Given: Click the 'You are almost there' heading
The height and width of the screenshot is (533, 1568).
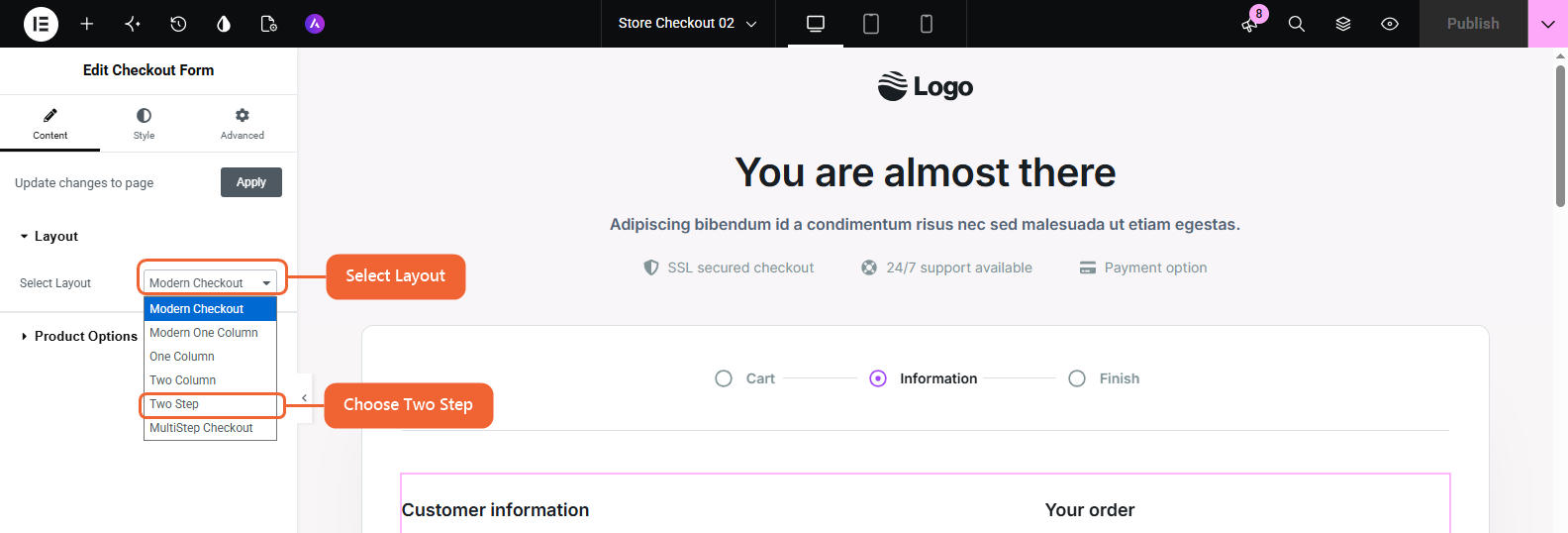Looking at the screenshot, I should pyautogui.click(x=926, y=172).
